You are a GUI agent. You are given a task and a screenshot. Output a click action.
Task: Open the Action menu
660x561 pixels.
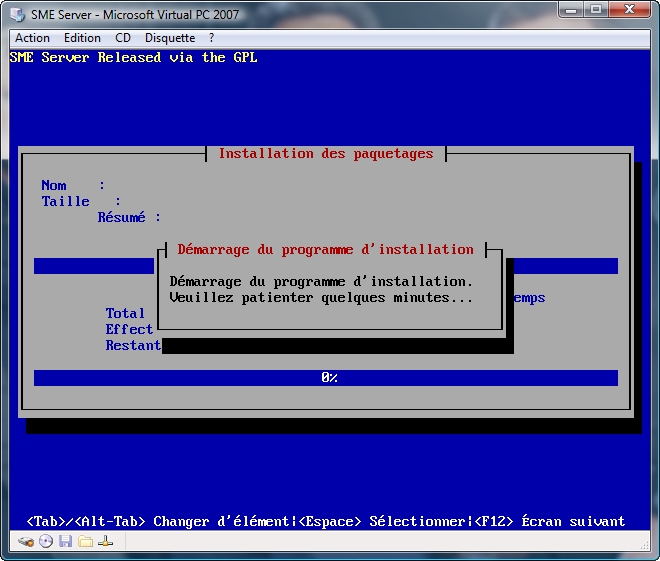[32, 38]
